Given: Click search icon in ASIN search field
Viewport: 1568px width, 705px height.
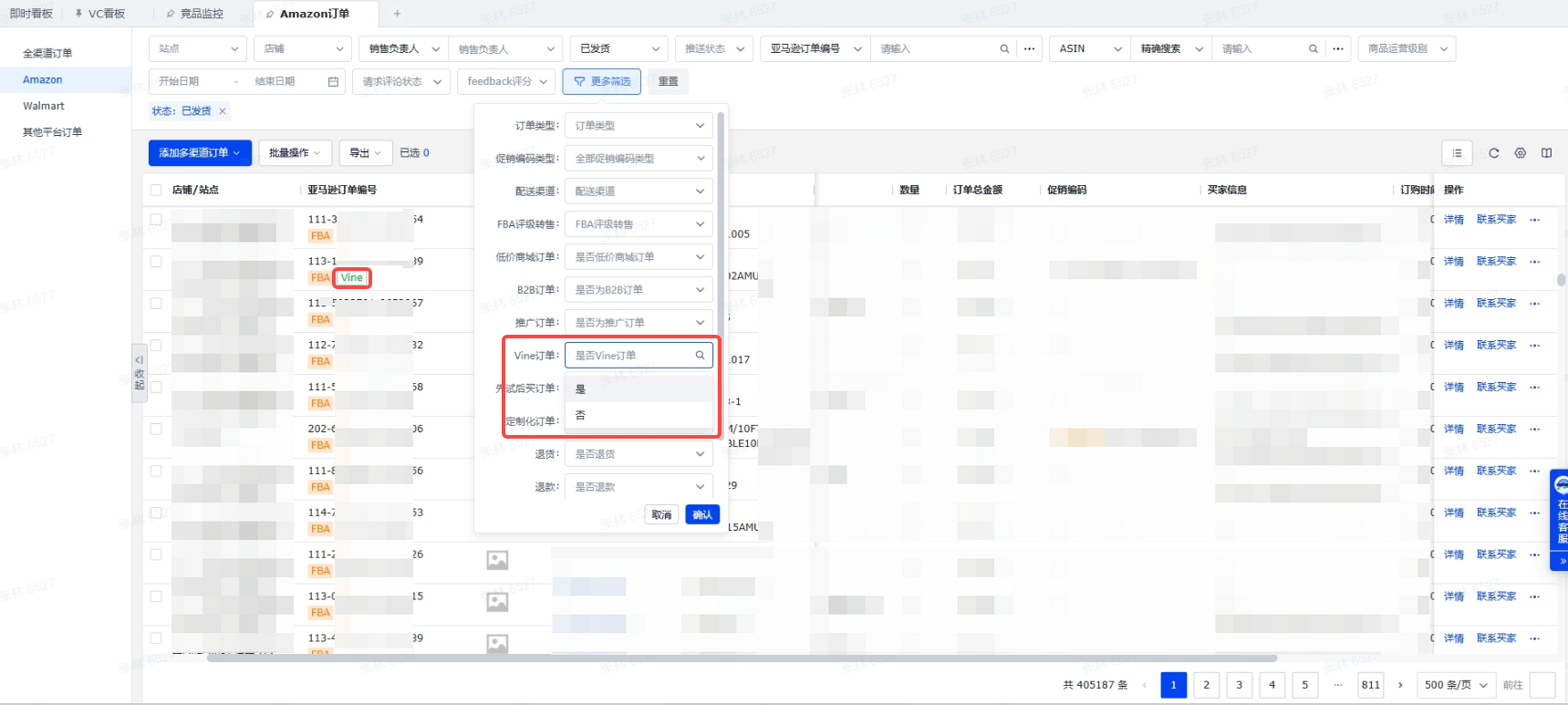Looking at the screenshot, I should (x=1314, y=49).
